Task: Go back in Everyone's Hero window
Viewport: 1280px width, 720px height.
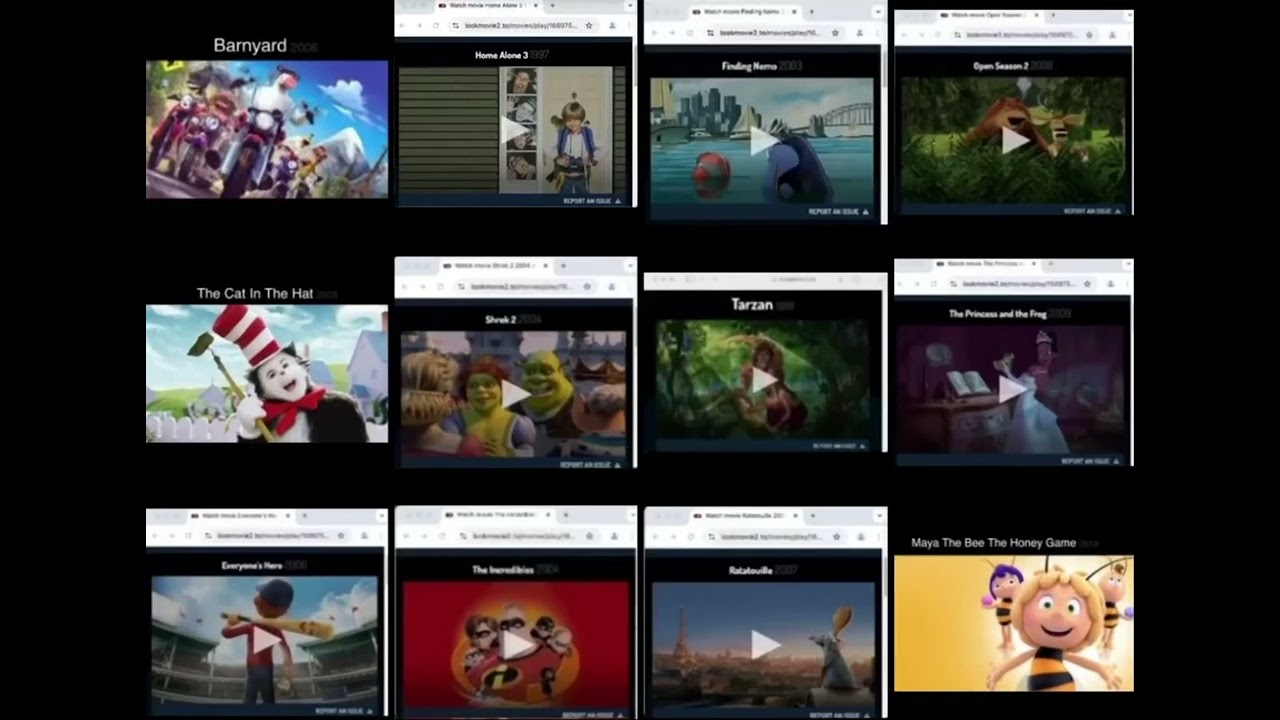Action: click(157, 536)
